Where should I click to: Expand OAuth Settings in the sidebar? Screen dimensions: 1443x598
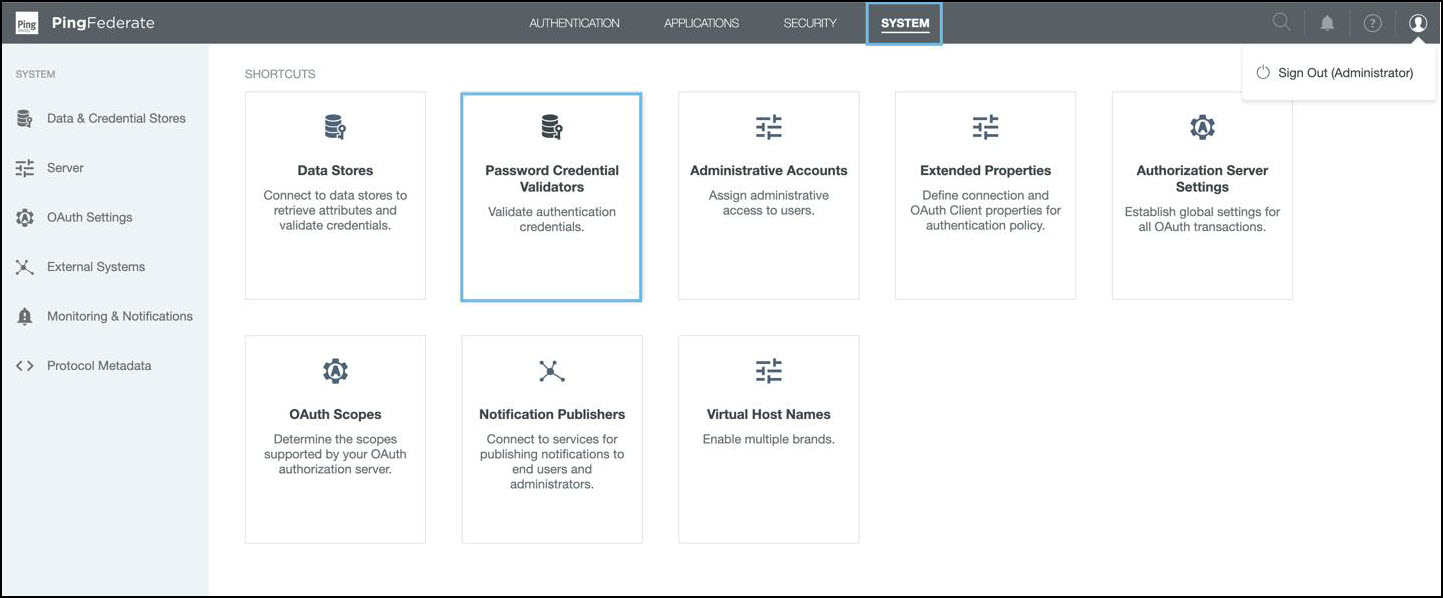coord(89,217)
